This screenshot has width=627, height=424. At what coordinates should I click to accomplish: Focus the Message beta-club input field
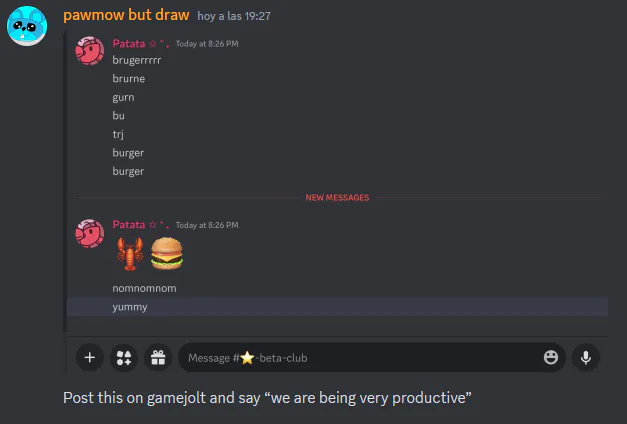pyautogui.click(x=360, y=357)
